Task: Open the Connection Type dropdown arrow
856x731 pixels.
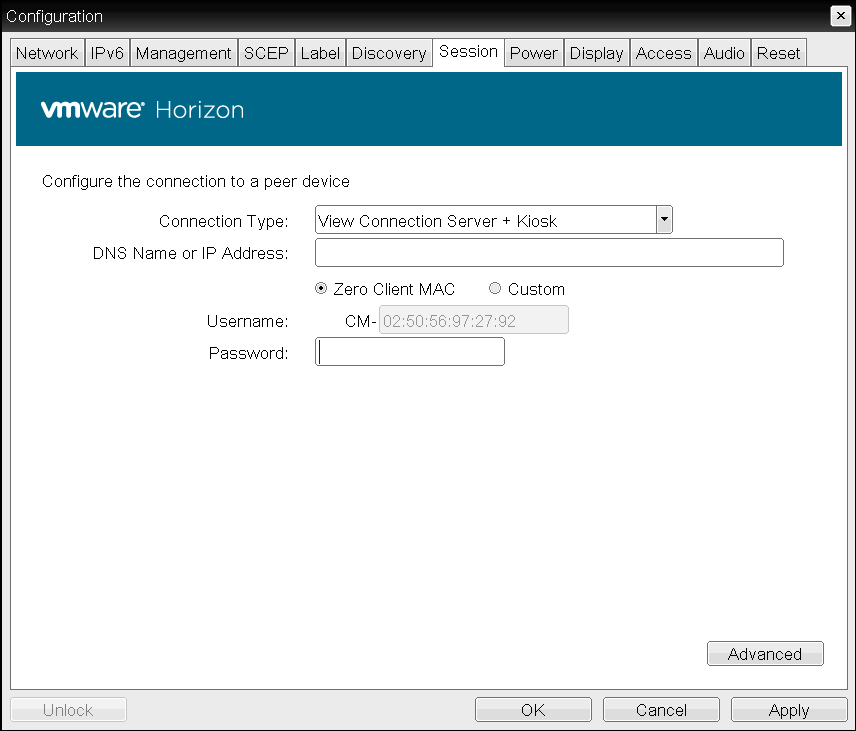Action: 664,219
